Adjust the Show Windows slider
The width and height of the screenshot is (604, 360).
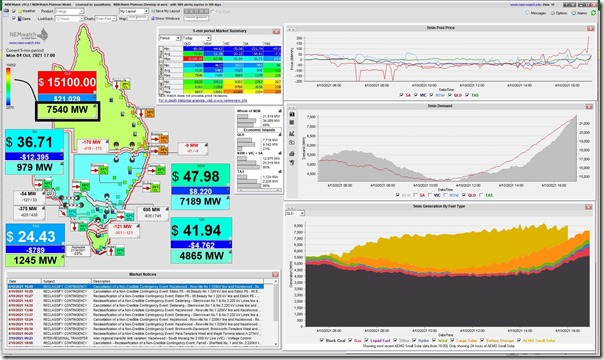tap(196, 18)
